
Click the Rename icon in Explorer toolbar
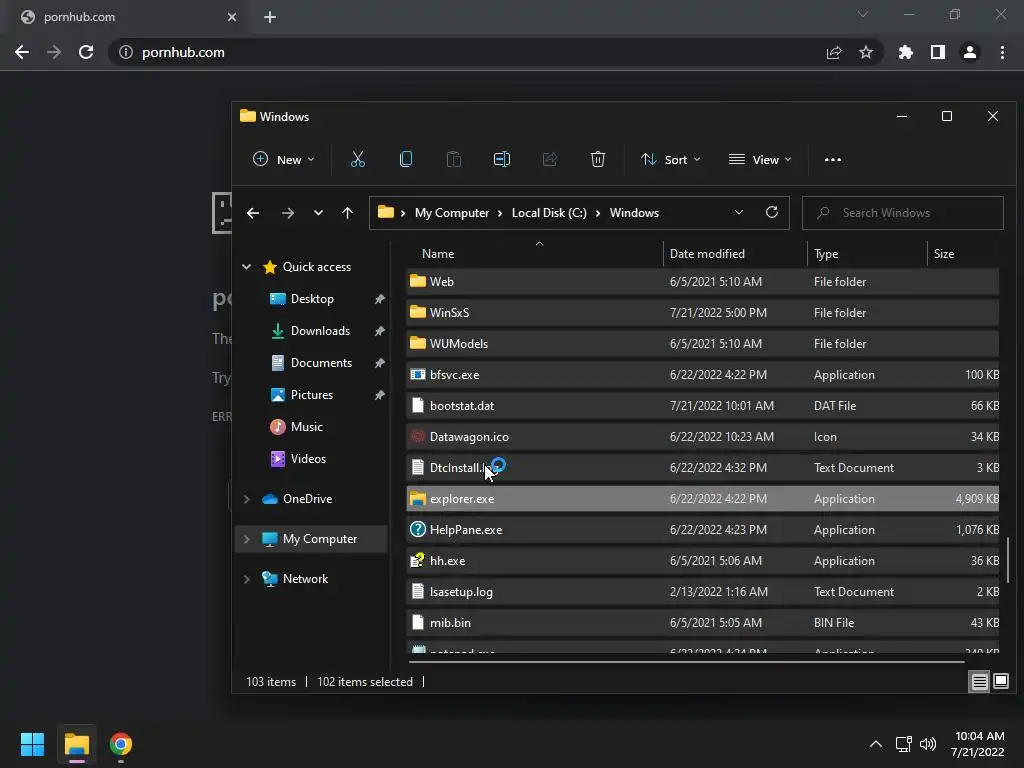pyautogui.click(x=502, y=159)
